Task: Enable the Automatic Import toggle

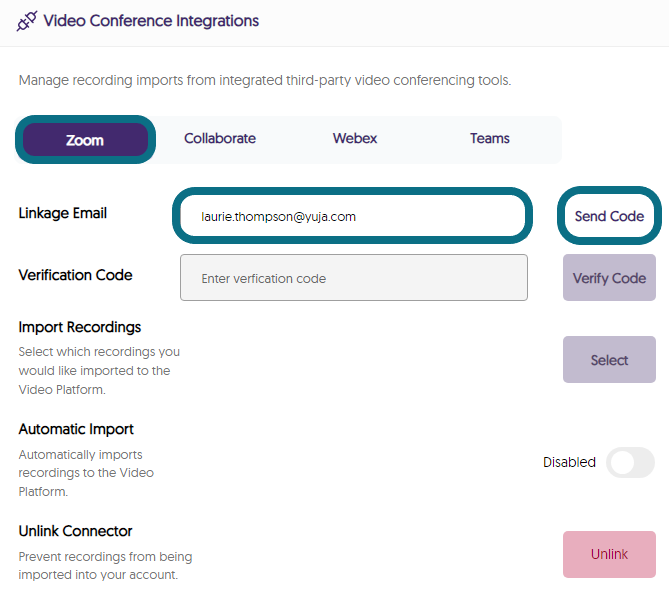Action: click(x=630, y=462)
